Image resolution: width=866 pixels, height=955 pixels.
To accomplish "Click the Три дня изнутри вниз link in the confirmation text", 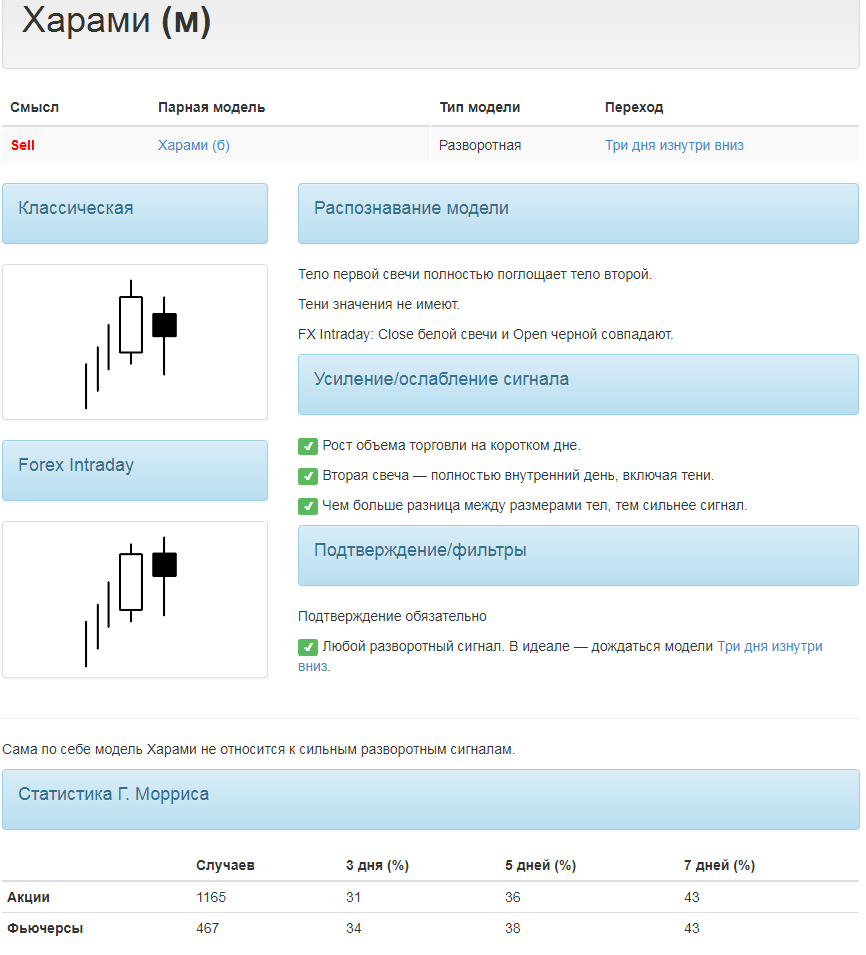I will 560,656.
